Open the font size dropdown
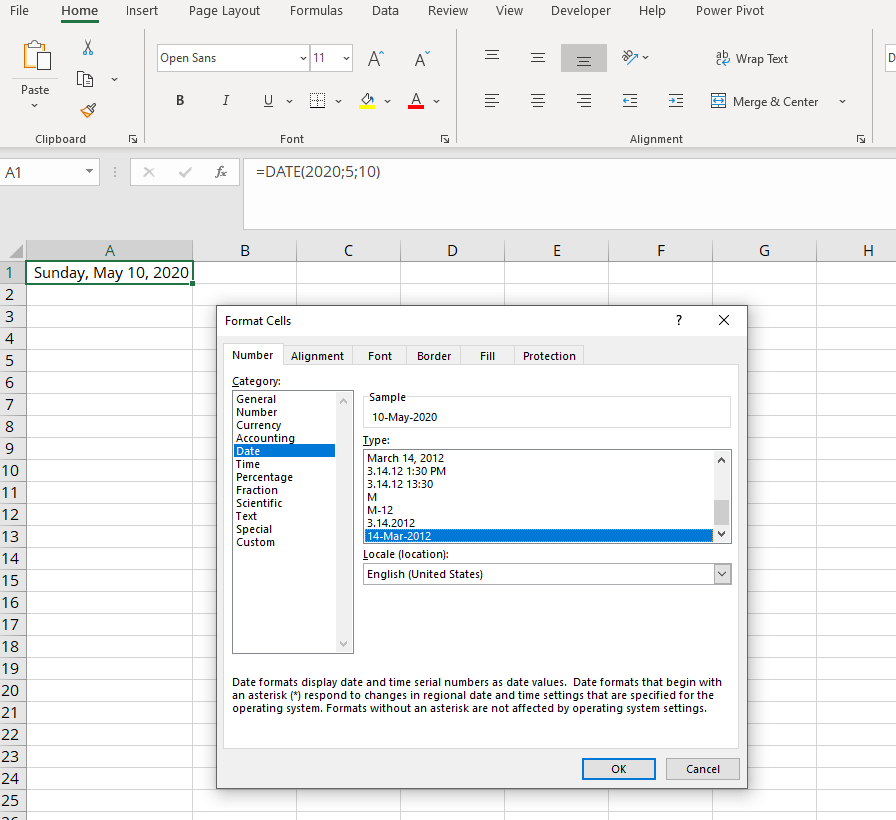The image size is (896, 820). tap(346, 58)
